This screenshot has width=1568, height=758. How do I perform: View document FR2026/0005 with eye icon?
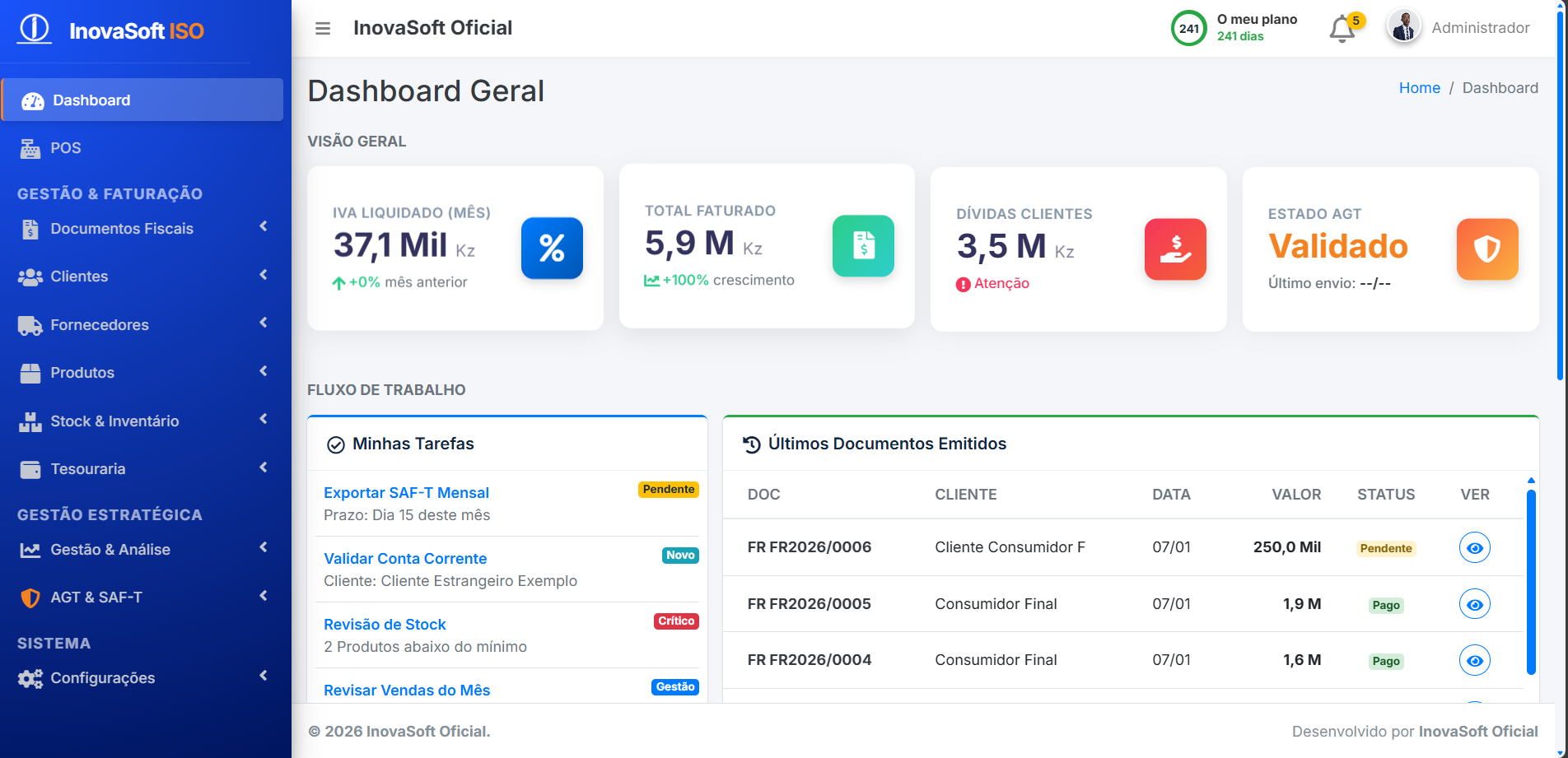tap(1474, 605)
